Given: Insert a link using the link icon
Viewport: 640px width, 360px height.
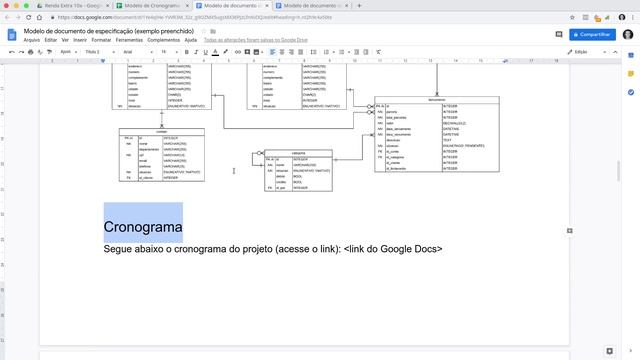Looking at the screenshot, I should (x=238, y=52).
